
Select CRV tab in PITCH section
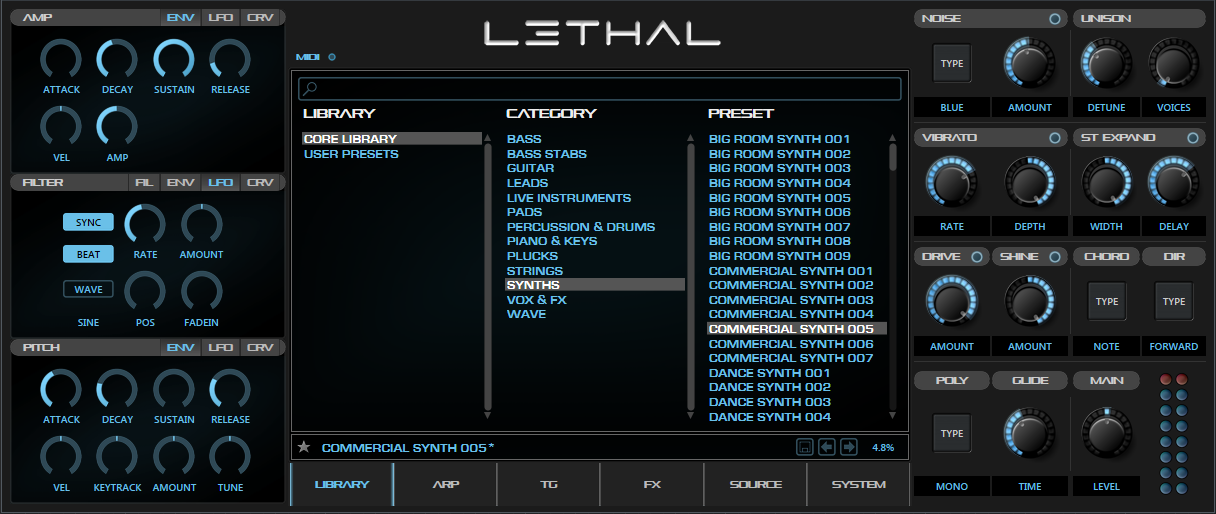pos(260,348)
